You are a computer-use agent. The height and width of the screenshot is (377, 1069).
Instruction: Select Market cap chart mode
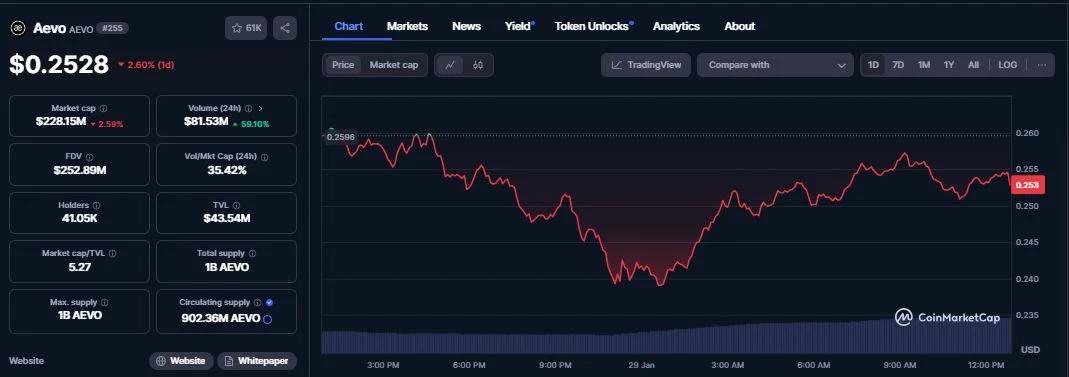point(393,65)
